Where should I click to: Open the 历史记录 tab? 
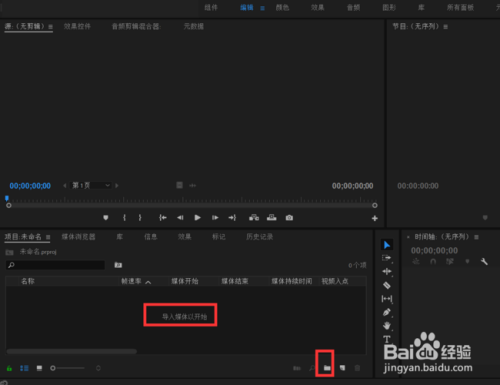point(260,237)
